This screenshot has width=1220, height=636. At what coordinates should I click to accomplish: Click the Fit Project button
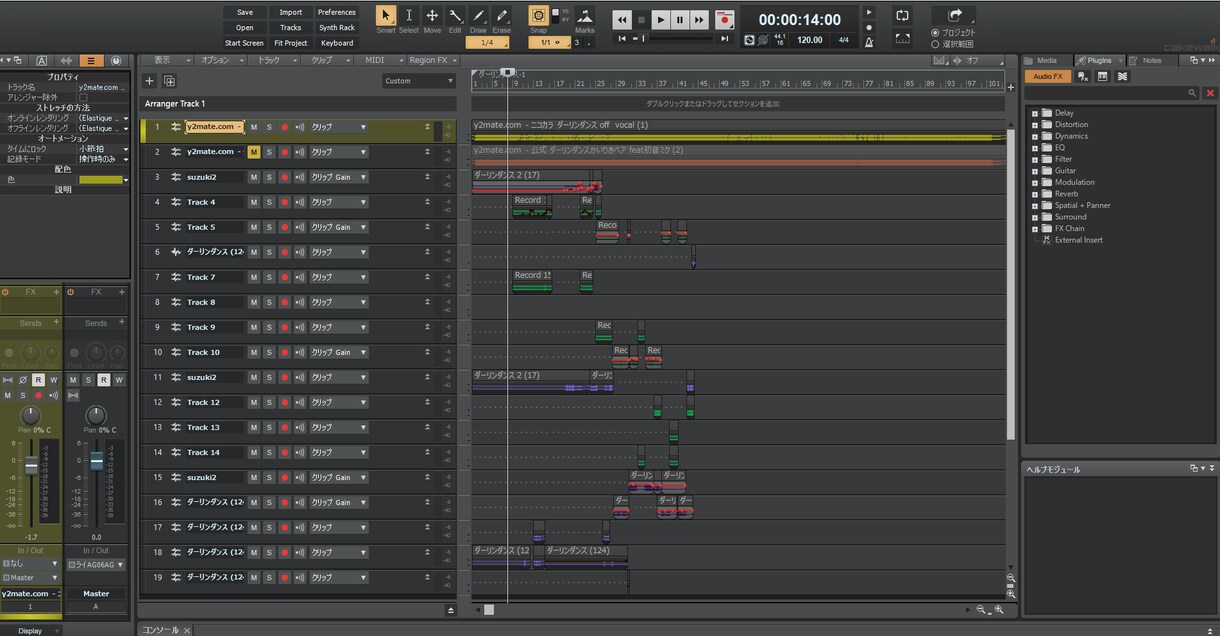tap(290, 43)
